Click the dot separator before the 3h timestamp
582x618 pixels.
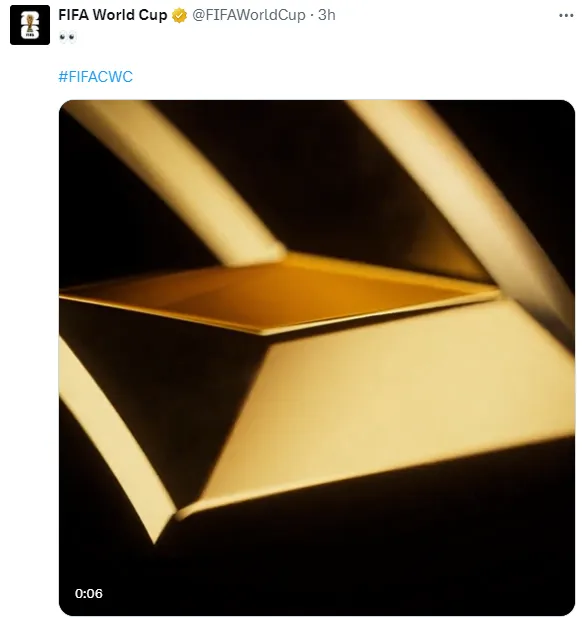312,16
